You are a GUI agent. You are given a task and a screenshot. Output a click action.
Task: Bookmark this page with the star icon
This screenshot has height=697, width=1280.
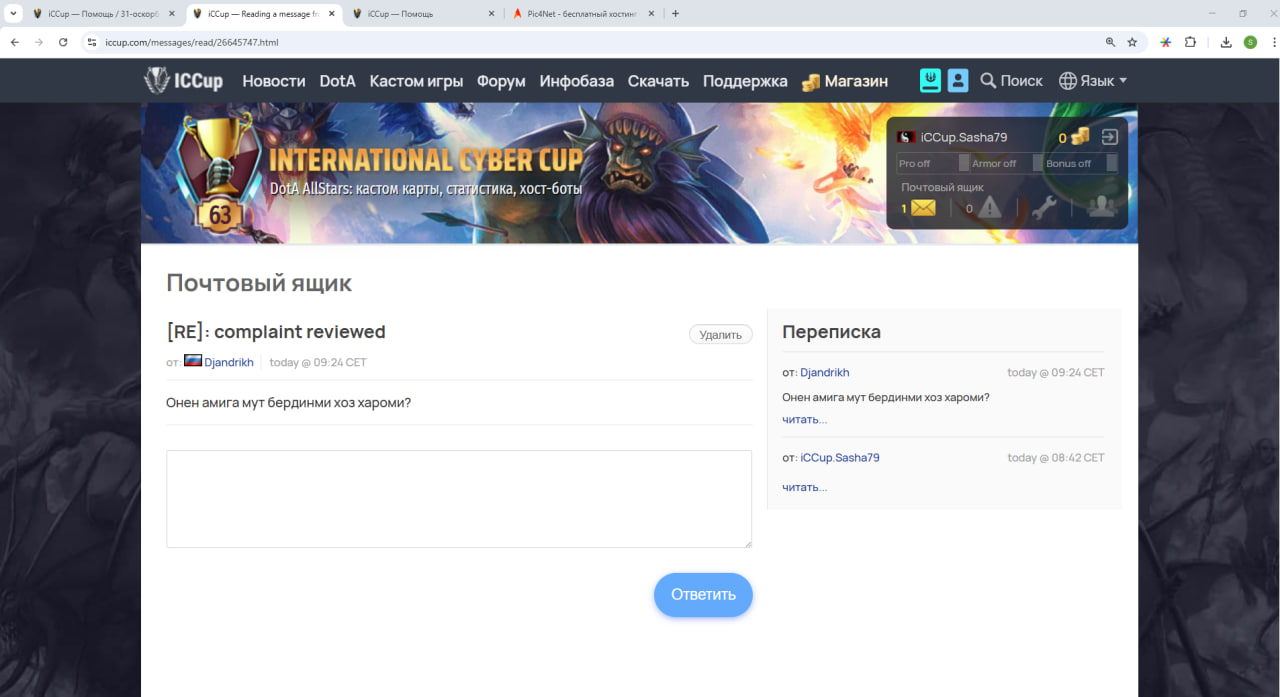coord(1132,42)
